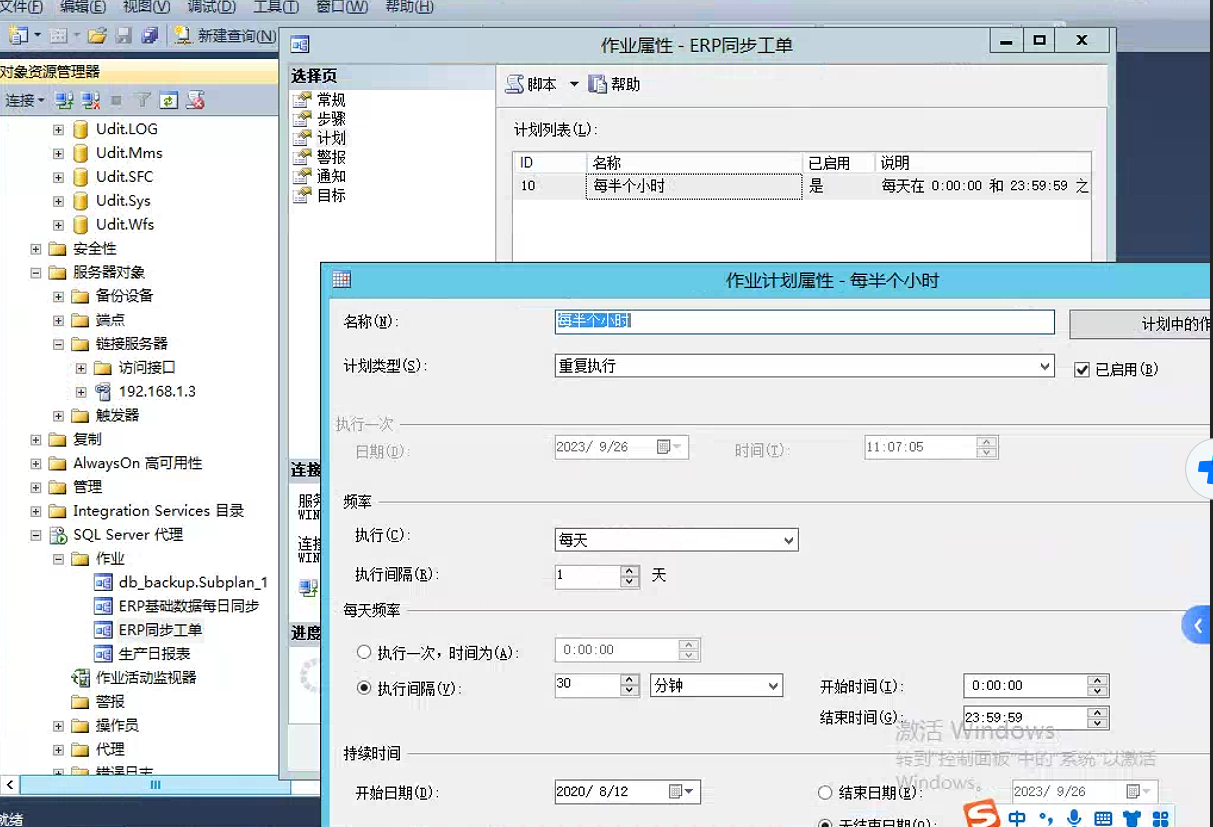Click the New Query toolbar icon

coord(225,36)
